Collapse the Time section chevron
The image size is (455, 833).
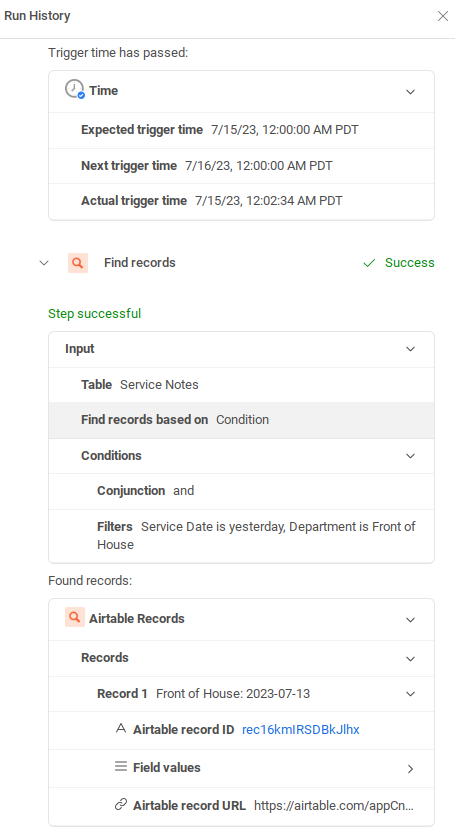(x=410, y=92)
